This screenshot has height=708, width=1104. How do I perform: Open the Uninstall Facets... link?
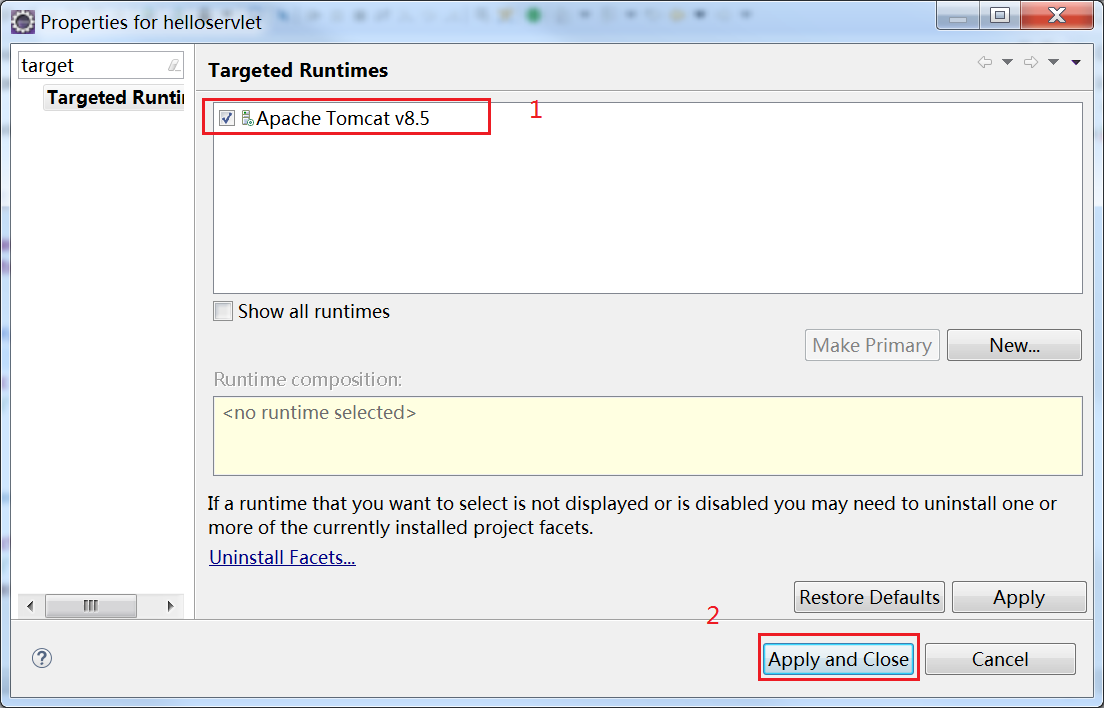pyautogui.click(x=282, y=557)
